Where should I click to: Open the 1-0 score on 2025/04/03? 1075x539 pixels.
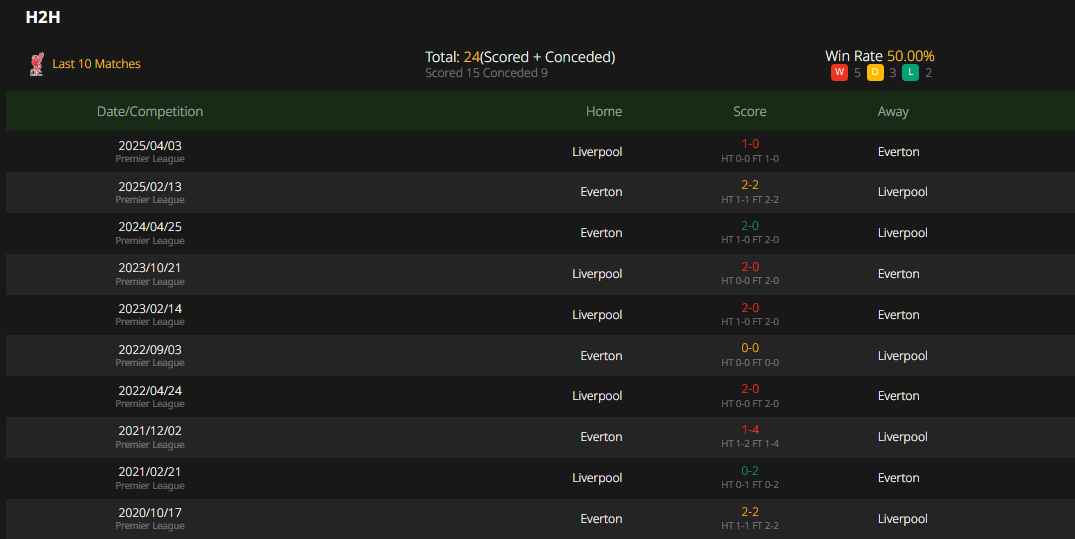[750, 144]
